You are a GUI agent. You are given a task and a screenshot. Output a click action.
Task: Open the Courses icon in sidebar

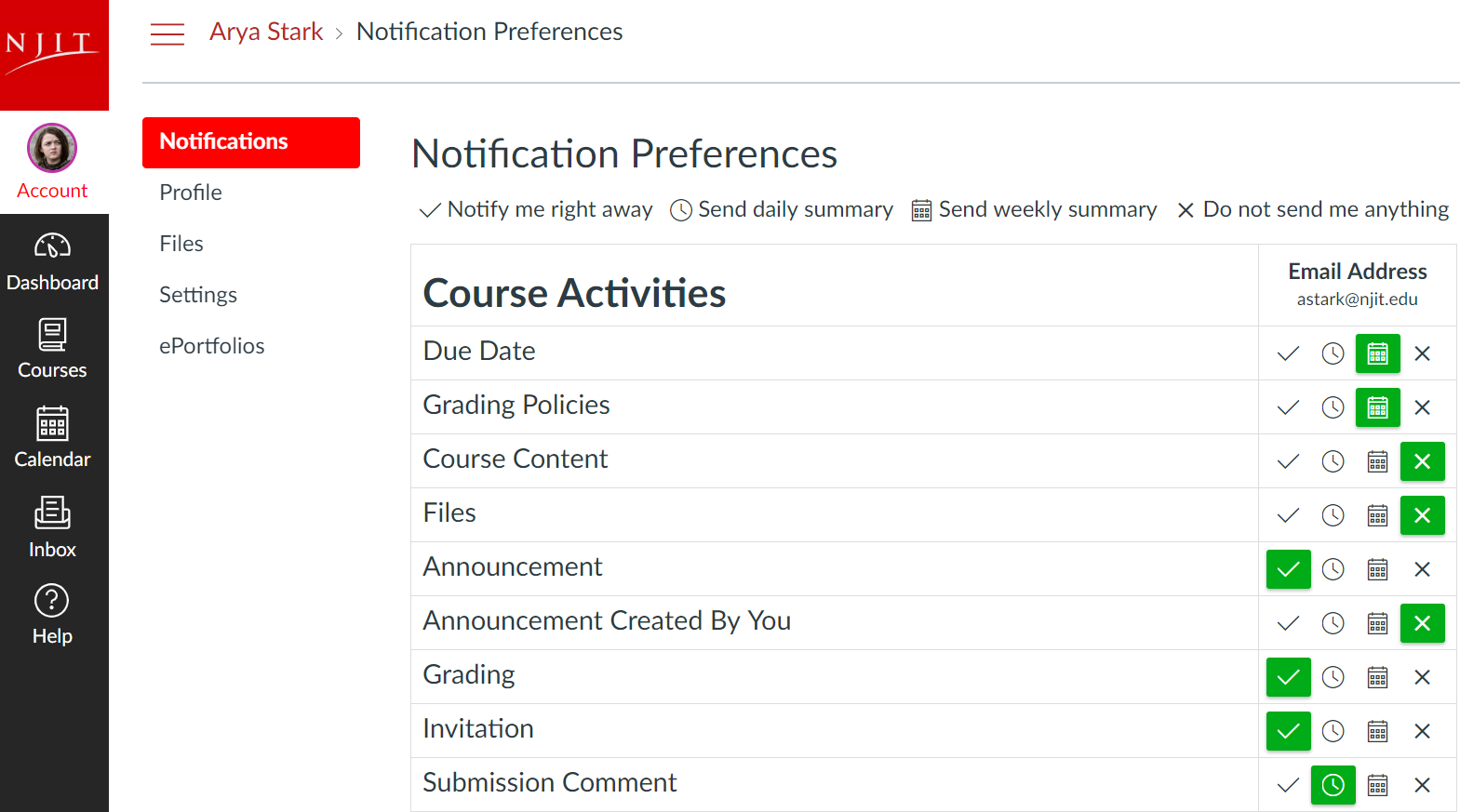point(52,335)
